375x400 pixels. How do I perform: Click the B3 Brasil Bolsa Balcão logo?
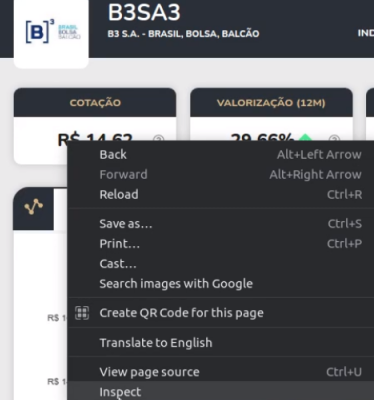(53, 32)
